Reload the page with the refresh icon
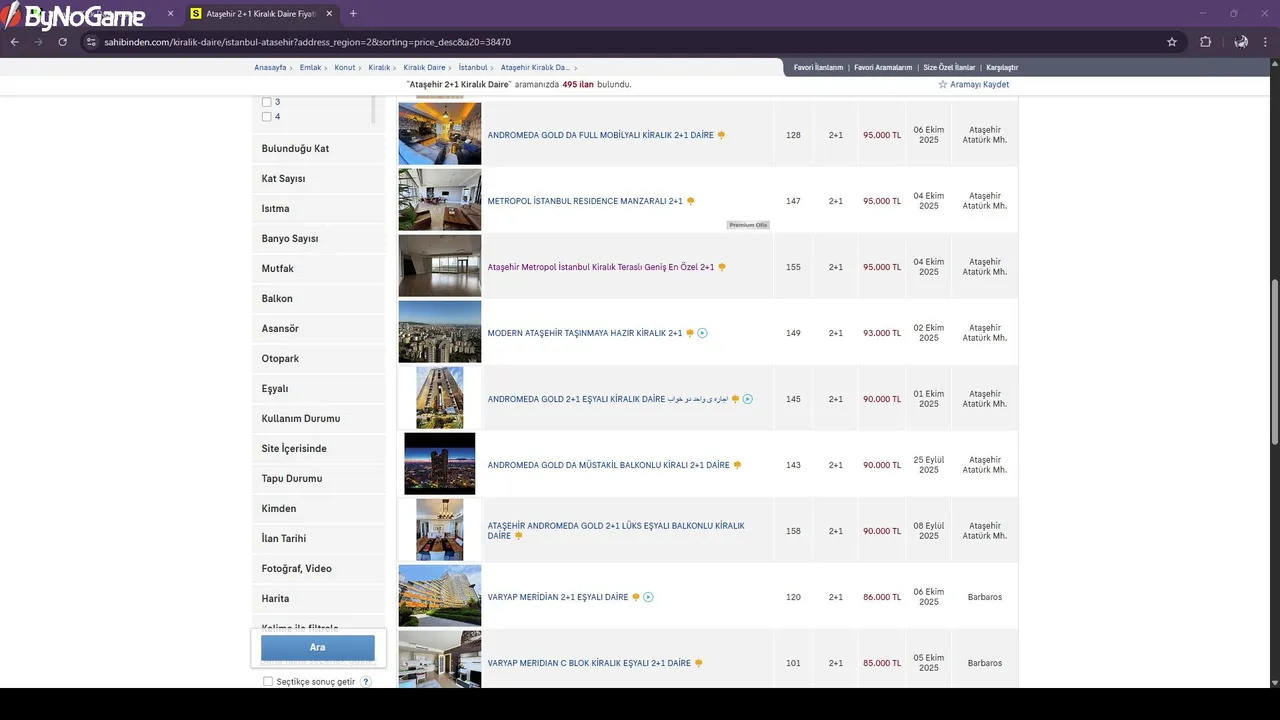The width and height of the screenshot is (1280, 720). point(62,42)
